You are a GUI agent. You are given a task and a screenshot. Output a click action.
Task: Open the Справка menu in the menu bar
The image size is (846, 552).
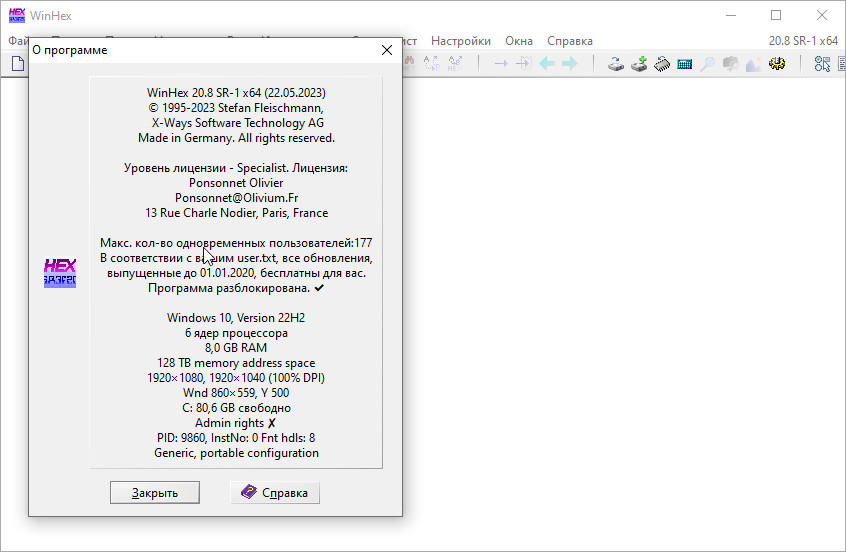[x=570, y=41]
